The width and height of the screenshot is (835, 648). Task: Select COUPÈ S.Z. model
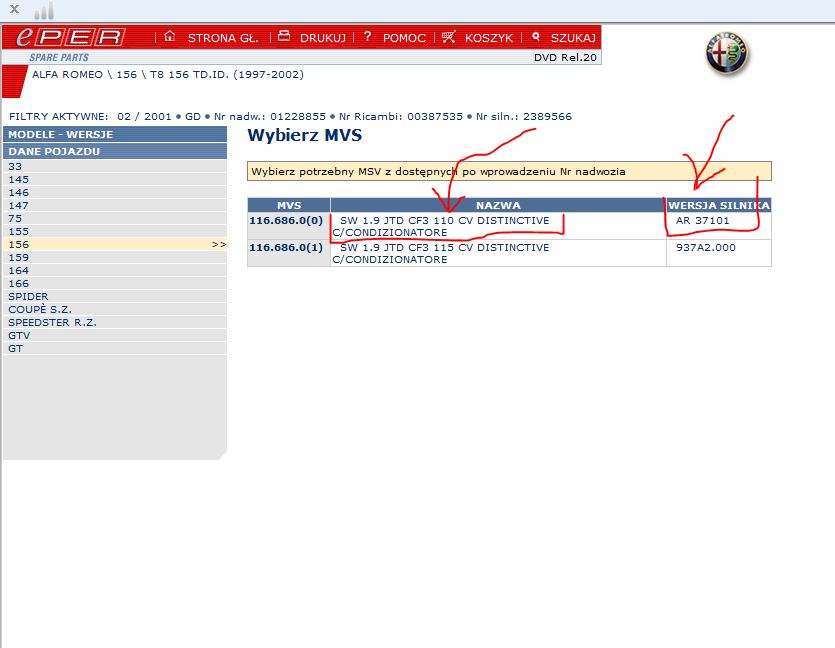(x=115, y=309)
